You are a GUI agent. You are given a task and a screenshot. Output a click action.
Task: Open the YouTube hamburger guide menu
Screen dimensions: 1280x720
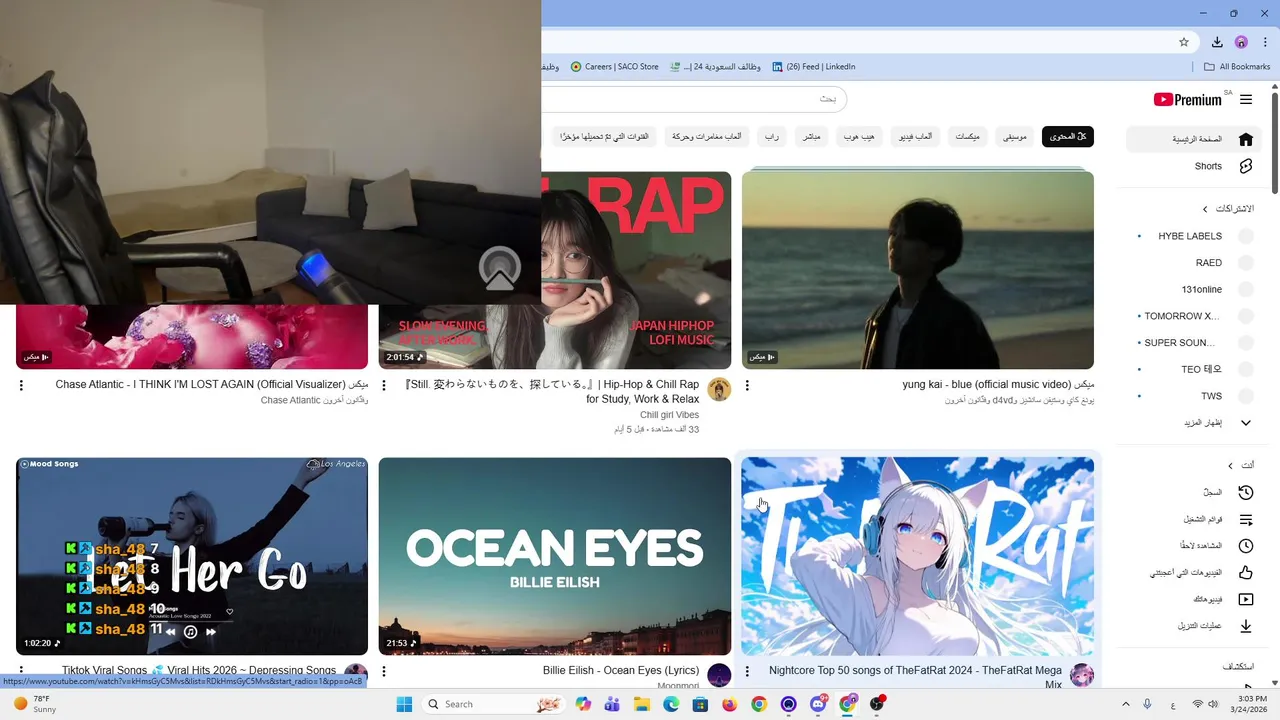click(1246, 100)
